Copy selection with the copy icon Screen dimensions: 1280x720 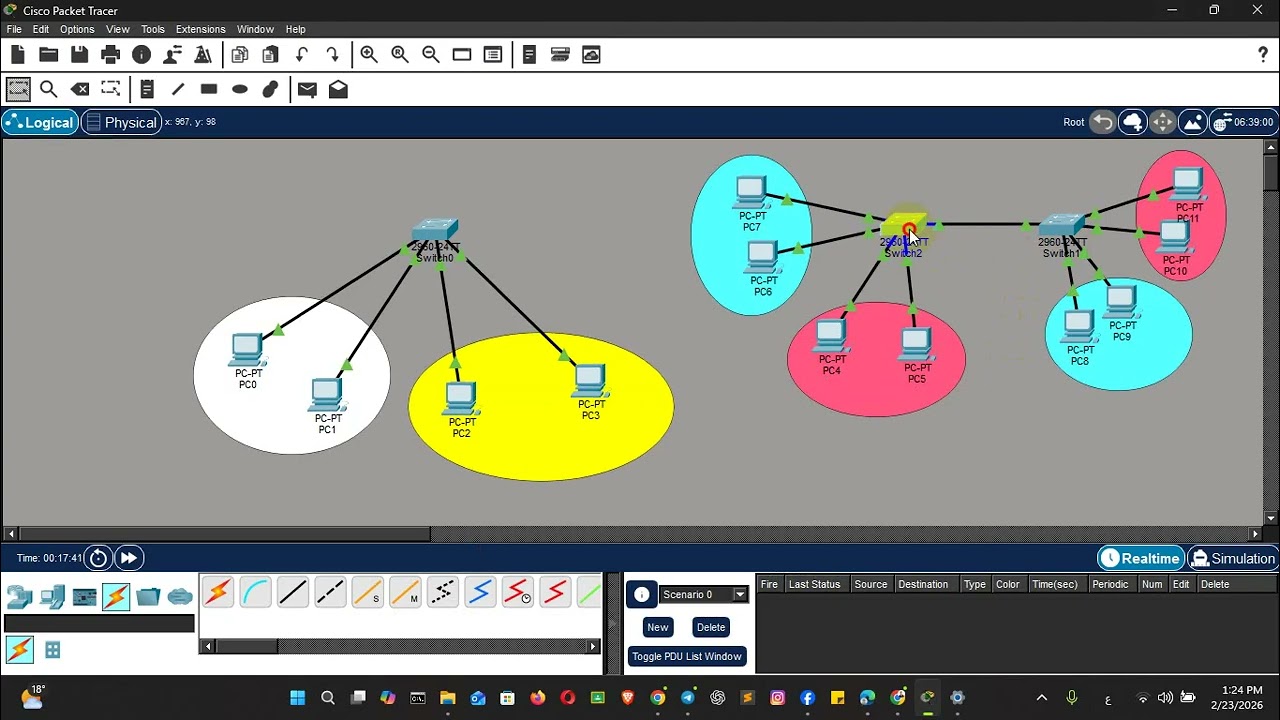click(x=240, y=55)
